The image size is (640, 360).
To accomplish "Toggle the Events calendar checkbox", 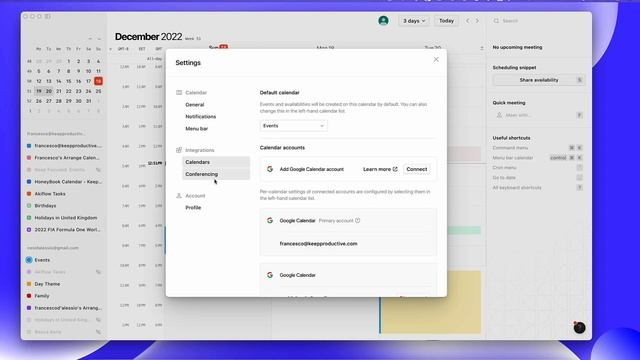I will pos(29,260).
